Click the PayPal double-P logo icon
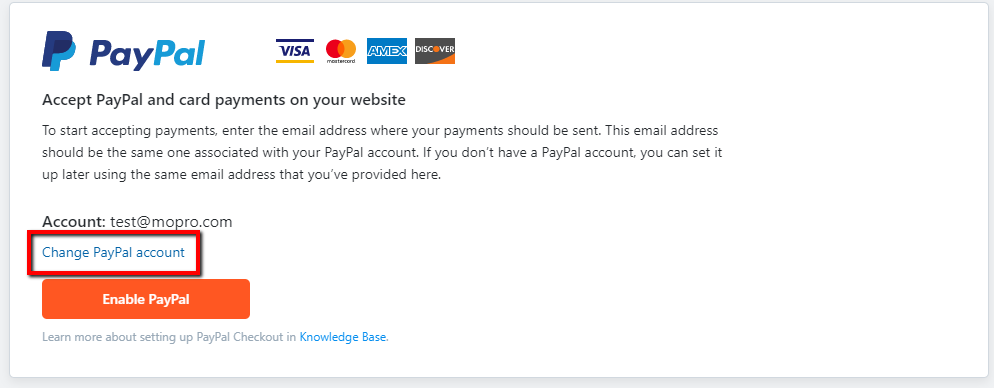Image resolution: width=994 pixels, height=388 pixels. click(x=59, y=51)
